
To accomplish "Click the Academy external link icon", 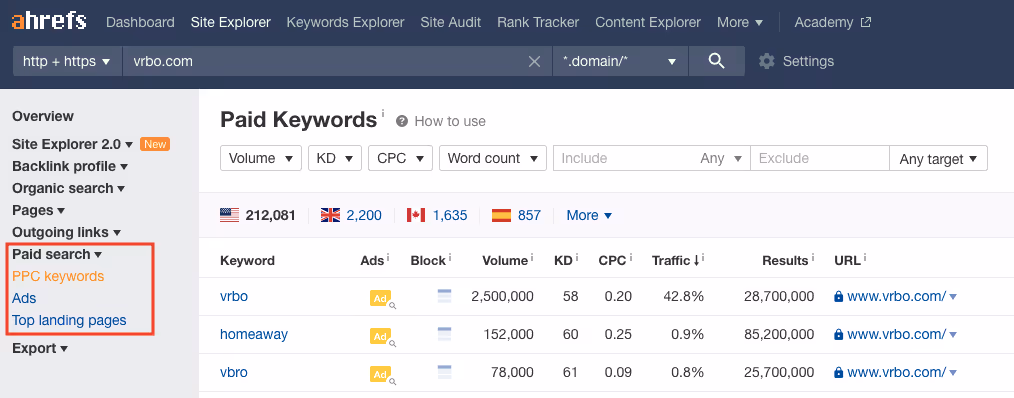I will click(866, 22).
